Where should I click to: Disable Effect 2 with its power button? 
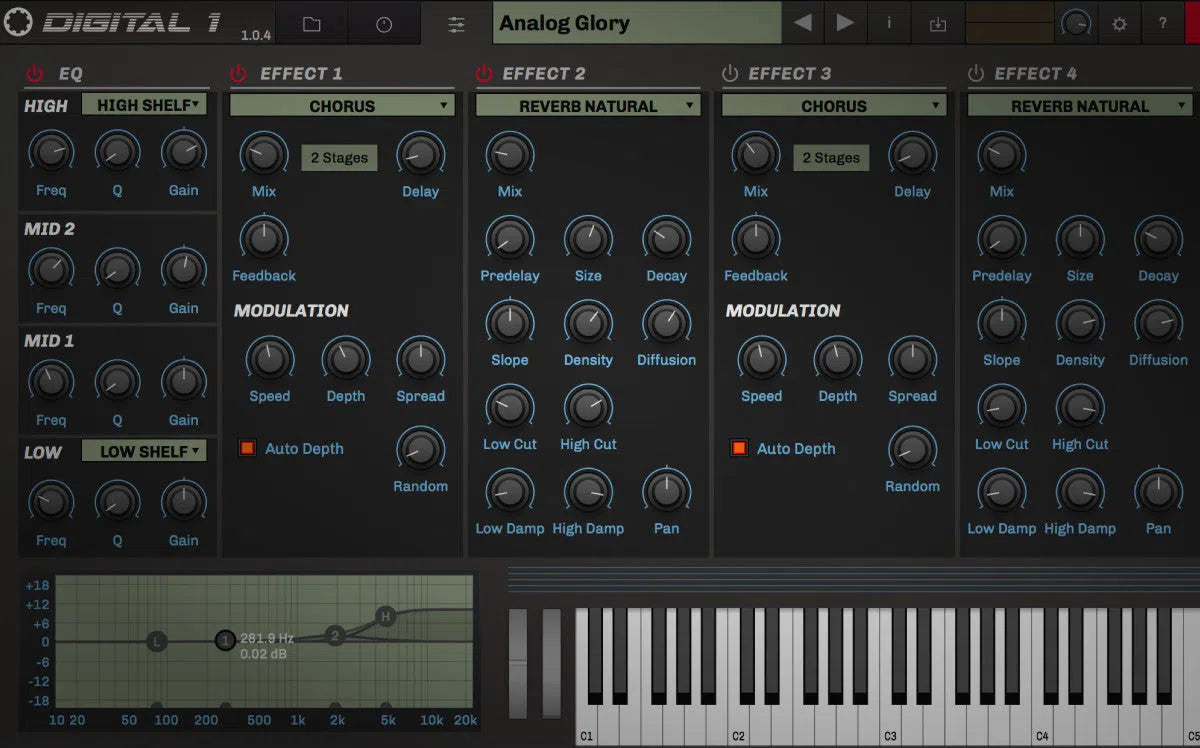(x=484, y=72)
